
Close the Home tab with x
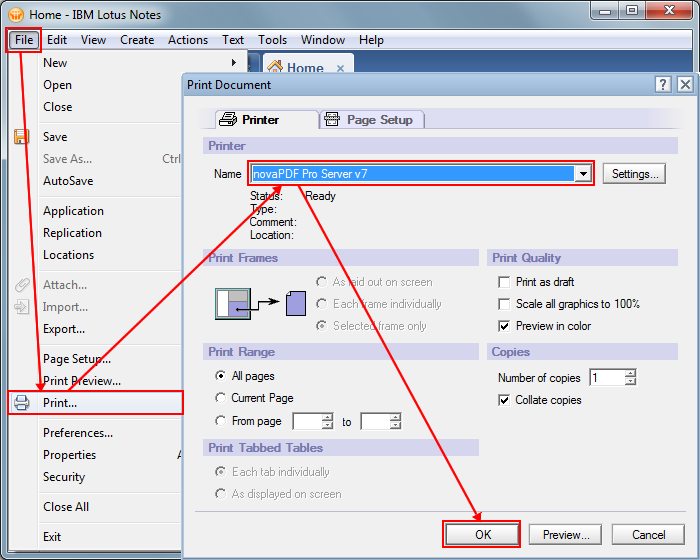[340, 68]
